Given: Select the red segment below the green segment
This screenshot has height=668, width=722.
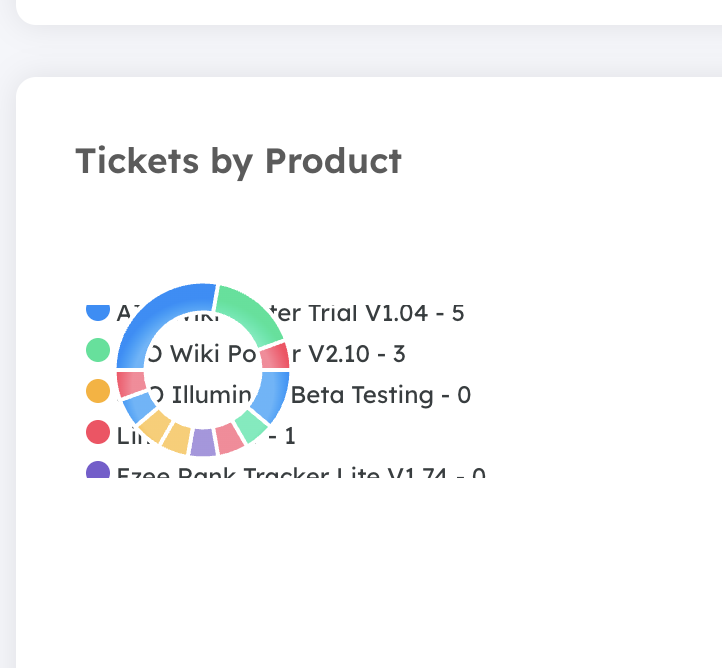Looking at the screenshot, I should [276, 356].
